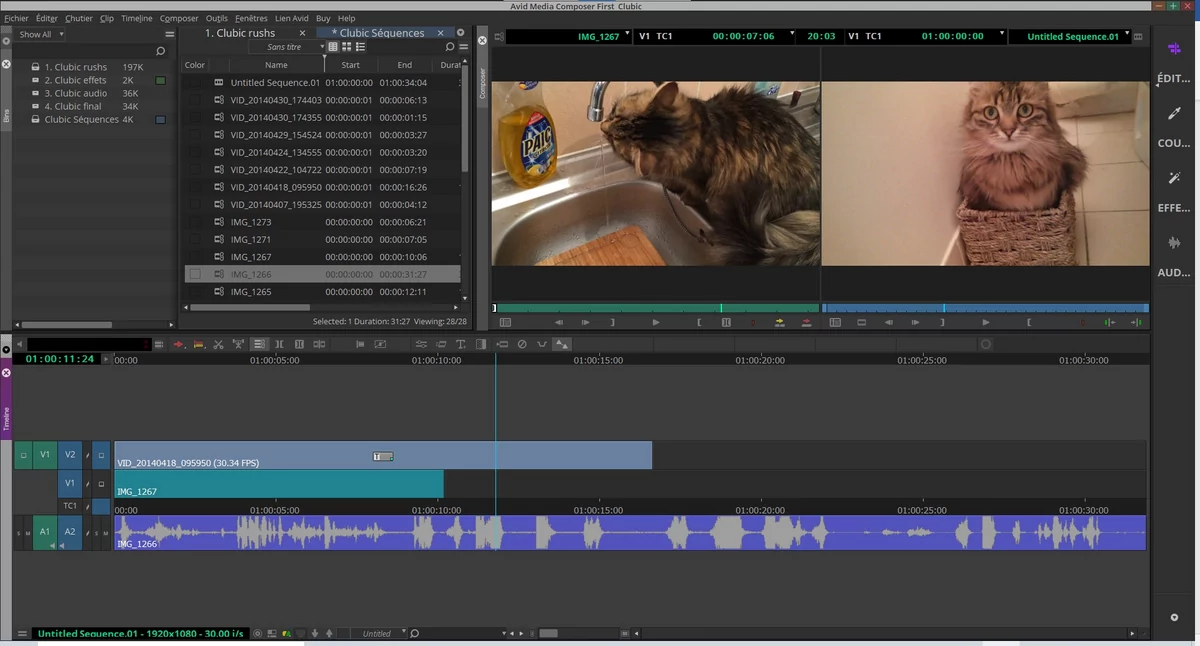Click search icon in bin container sidebar
Image resolution: width=1200 pixels, height=646 pixels.
[x=160, y=51]
